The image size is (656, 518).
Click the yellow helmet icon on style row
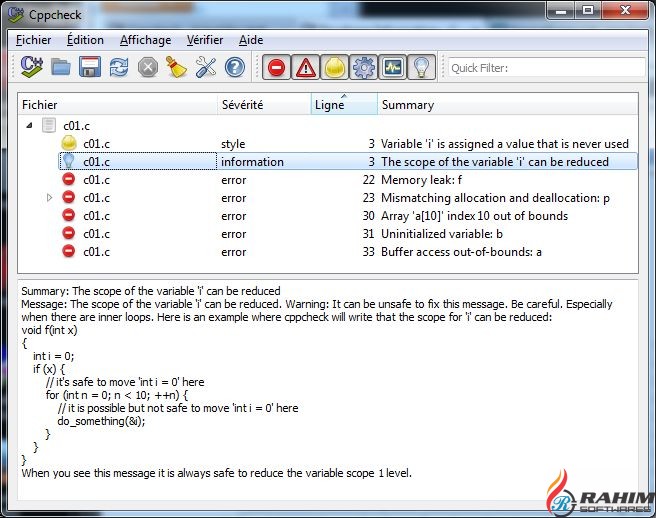[x=69, y=144]
